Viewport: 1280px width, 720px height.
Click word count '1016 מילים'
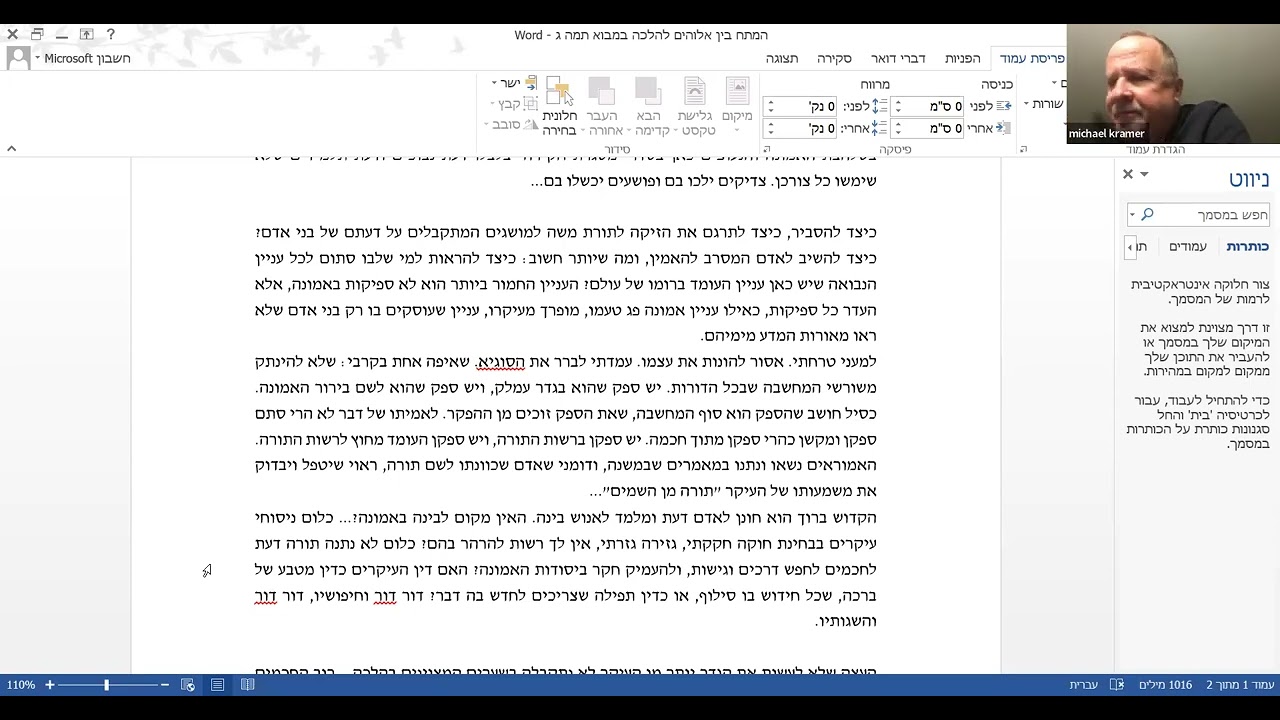pyautogui.click(x=1165, y=685)
